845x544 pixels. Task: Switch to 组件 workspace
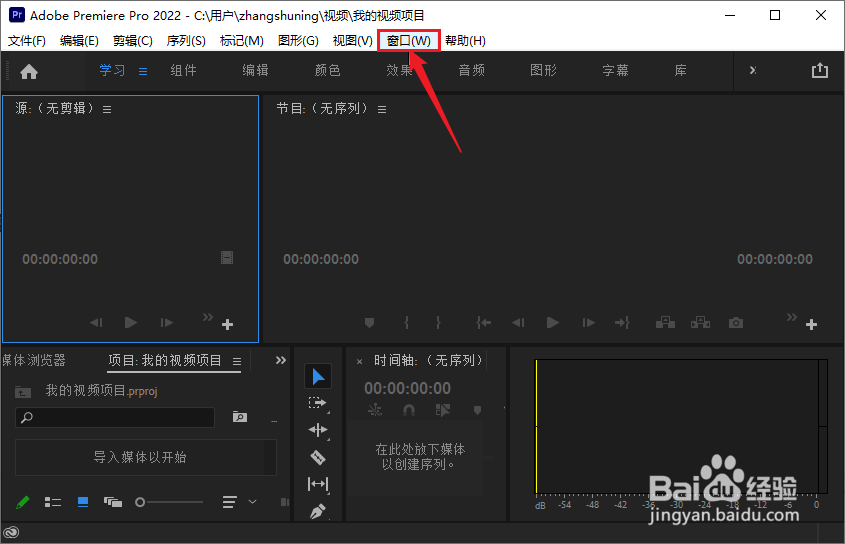coord(184,70)
